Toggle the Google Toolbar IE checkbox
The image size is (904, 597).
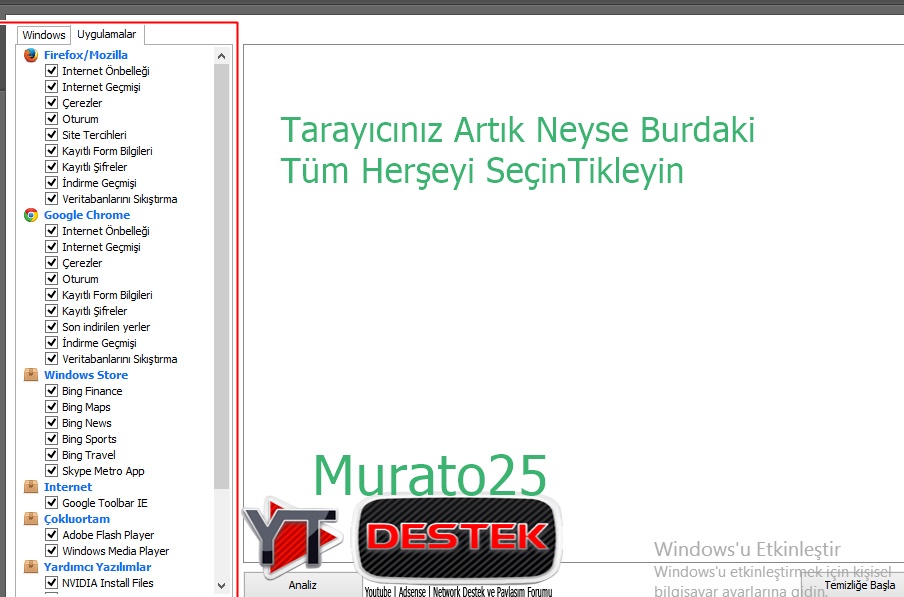pos(51,503)
